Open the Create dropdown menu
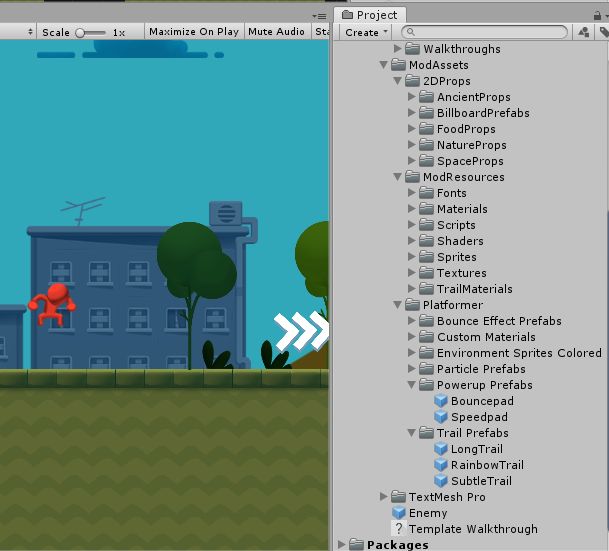The height and width of the screenshot is (551, 609). 366,32
